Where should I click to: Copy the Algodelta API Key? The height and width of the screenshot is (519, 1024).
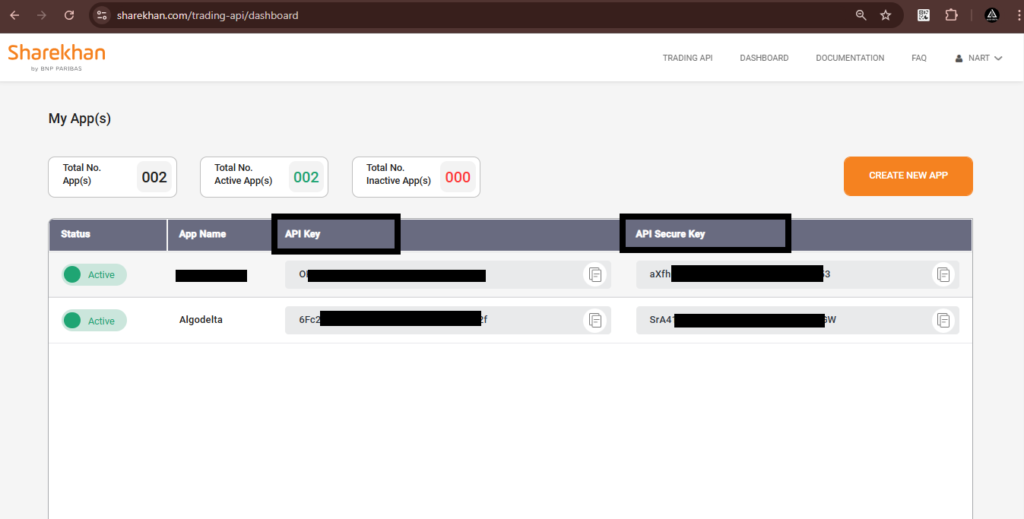(x=595, y=320)
